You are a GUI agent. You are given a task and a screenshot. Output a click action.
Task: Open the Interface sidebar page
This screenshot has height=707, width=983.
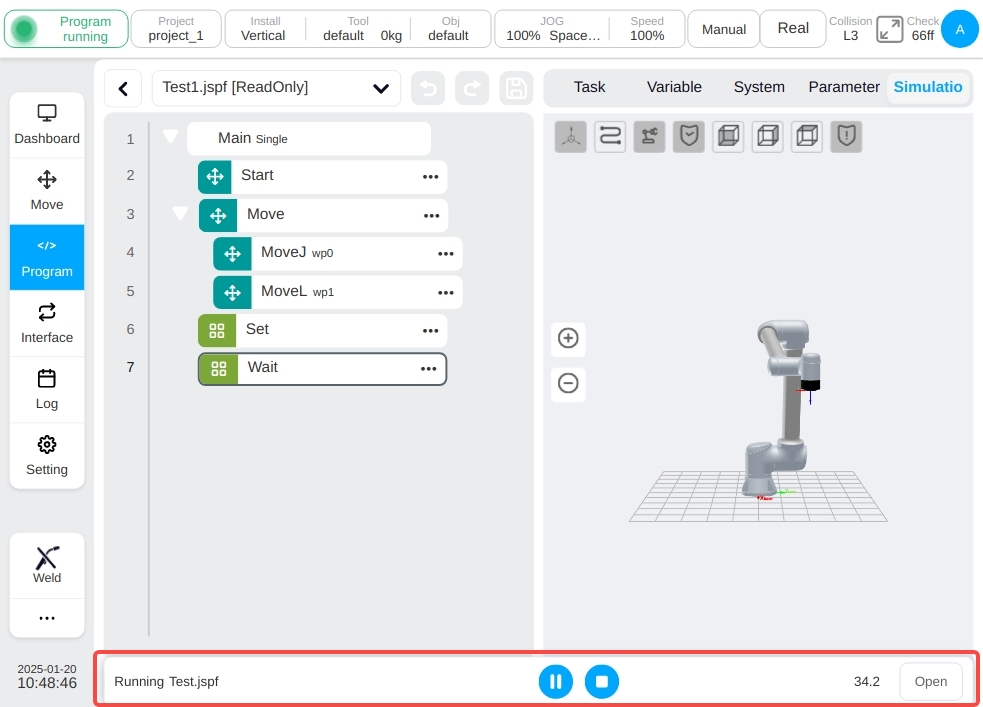47,323
